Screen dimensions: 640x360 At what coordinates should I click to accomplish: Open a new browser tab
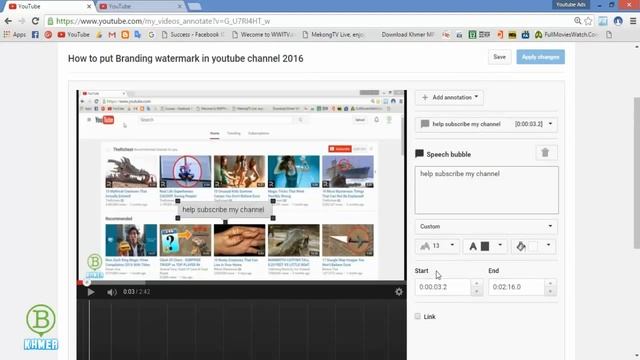point(195,7)
